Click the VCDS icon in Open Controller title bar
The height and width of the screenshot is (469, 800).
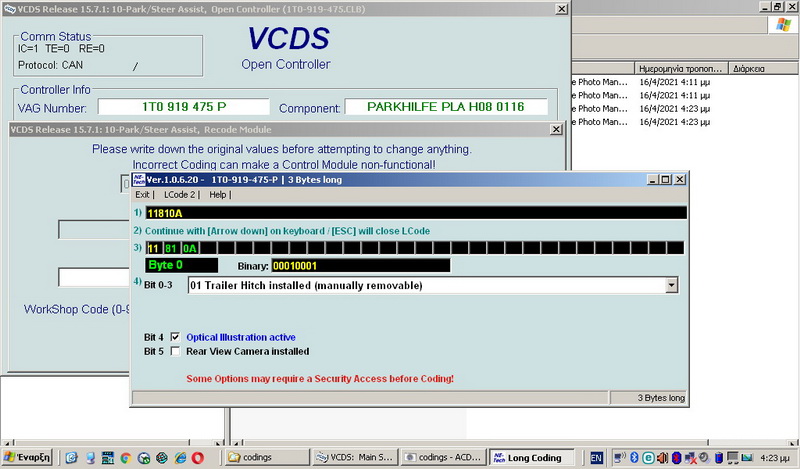tap(10, 9)
